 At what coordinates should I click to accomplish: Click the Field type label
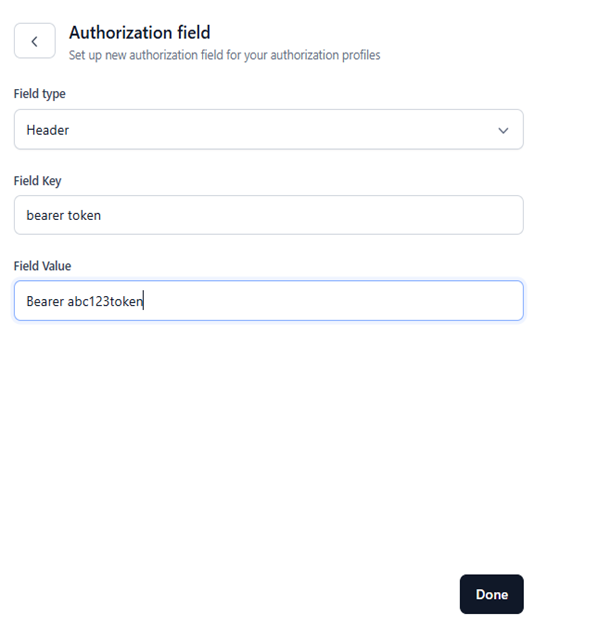(40, 94)
